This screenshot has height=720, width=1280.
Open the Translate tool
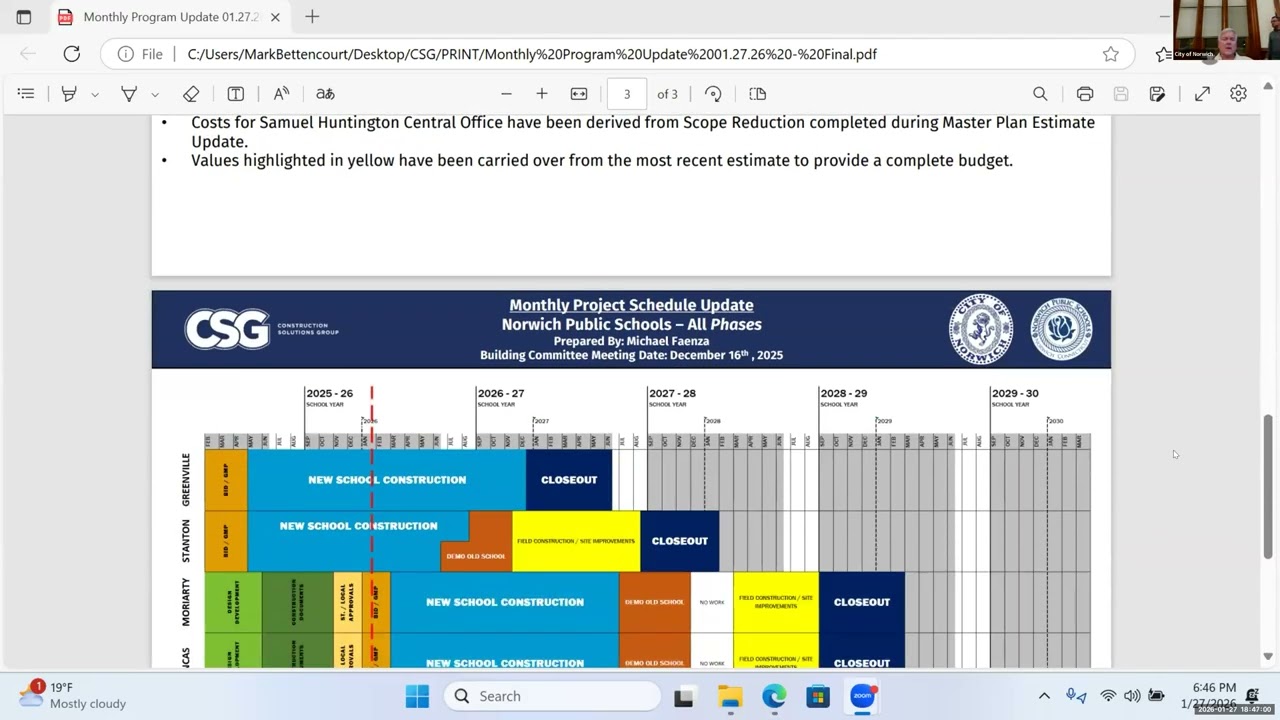tap(325, 94)
